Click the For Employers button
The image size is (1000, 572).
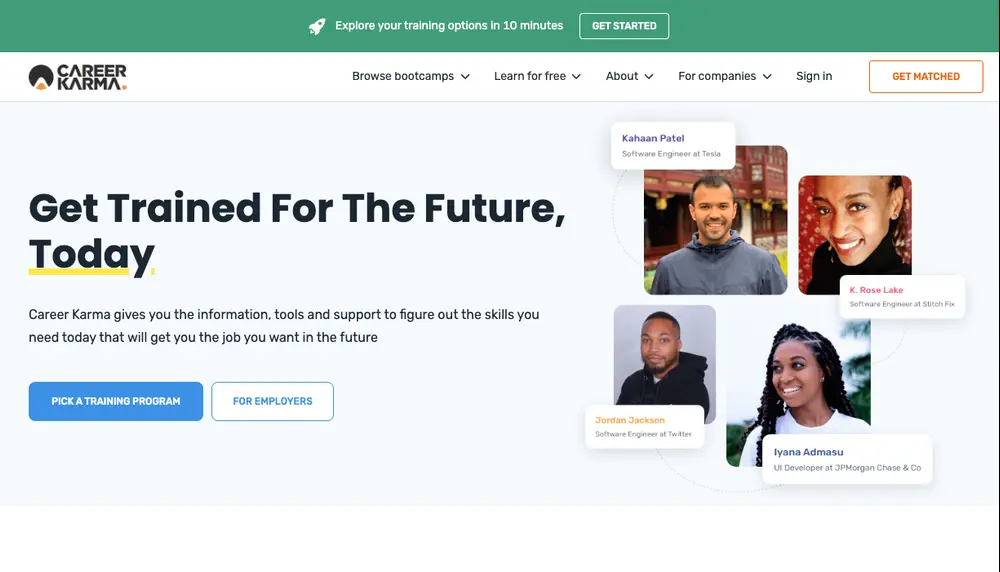[273, 401]
